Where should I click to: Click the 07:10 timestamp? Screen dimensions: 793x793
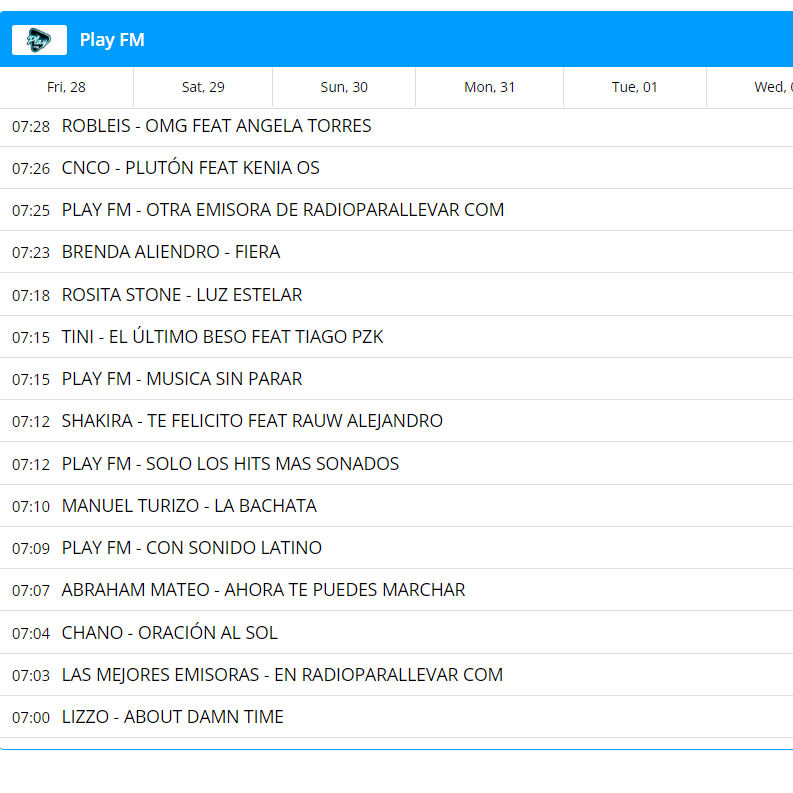tap(31, 506)
